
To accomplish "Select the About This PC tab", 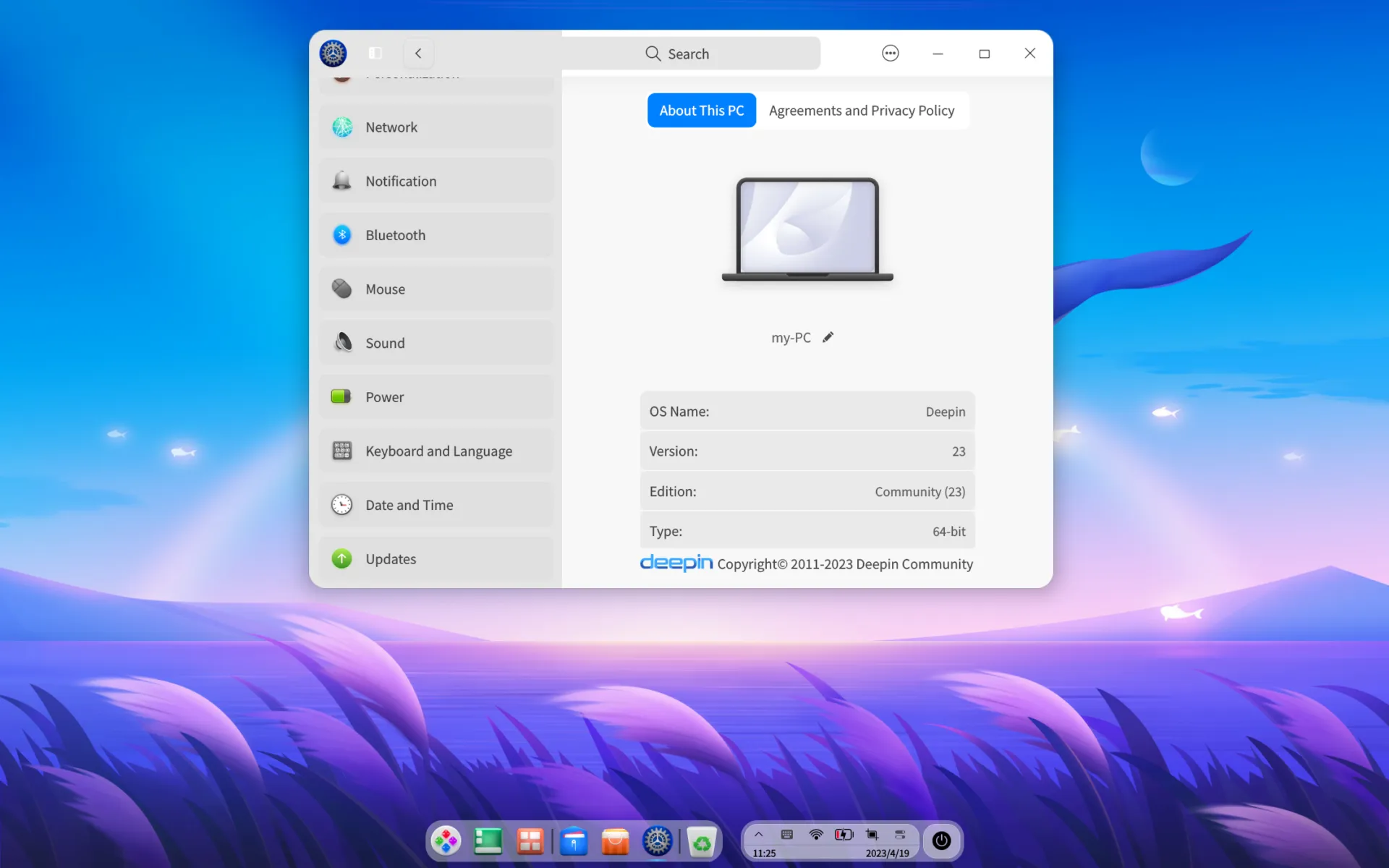I will (x=701, y=110).
